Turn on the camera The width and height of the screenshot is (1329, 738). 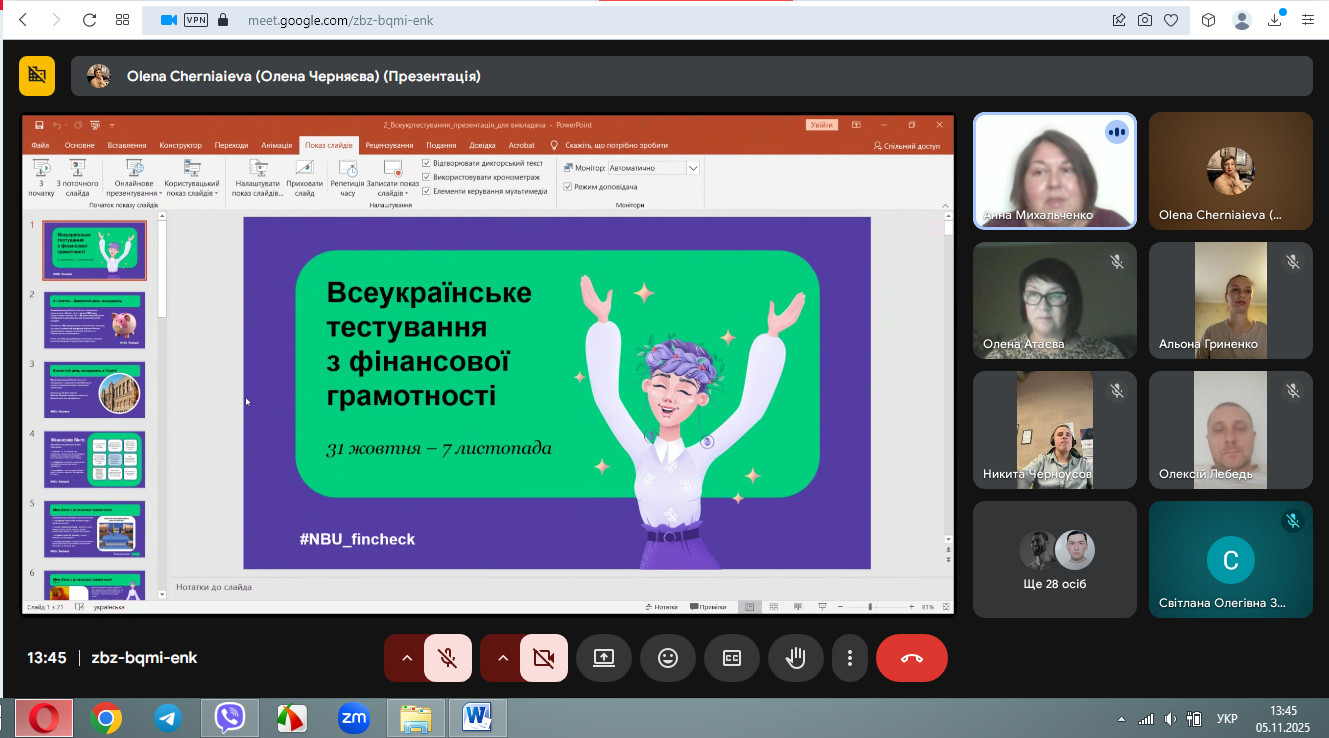click(543, 658)
